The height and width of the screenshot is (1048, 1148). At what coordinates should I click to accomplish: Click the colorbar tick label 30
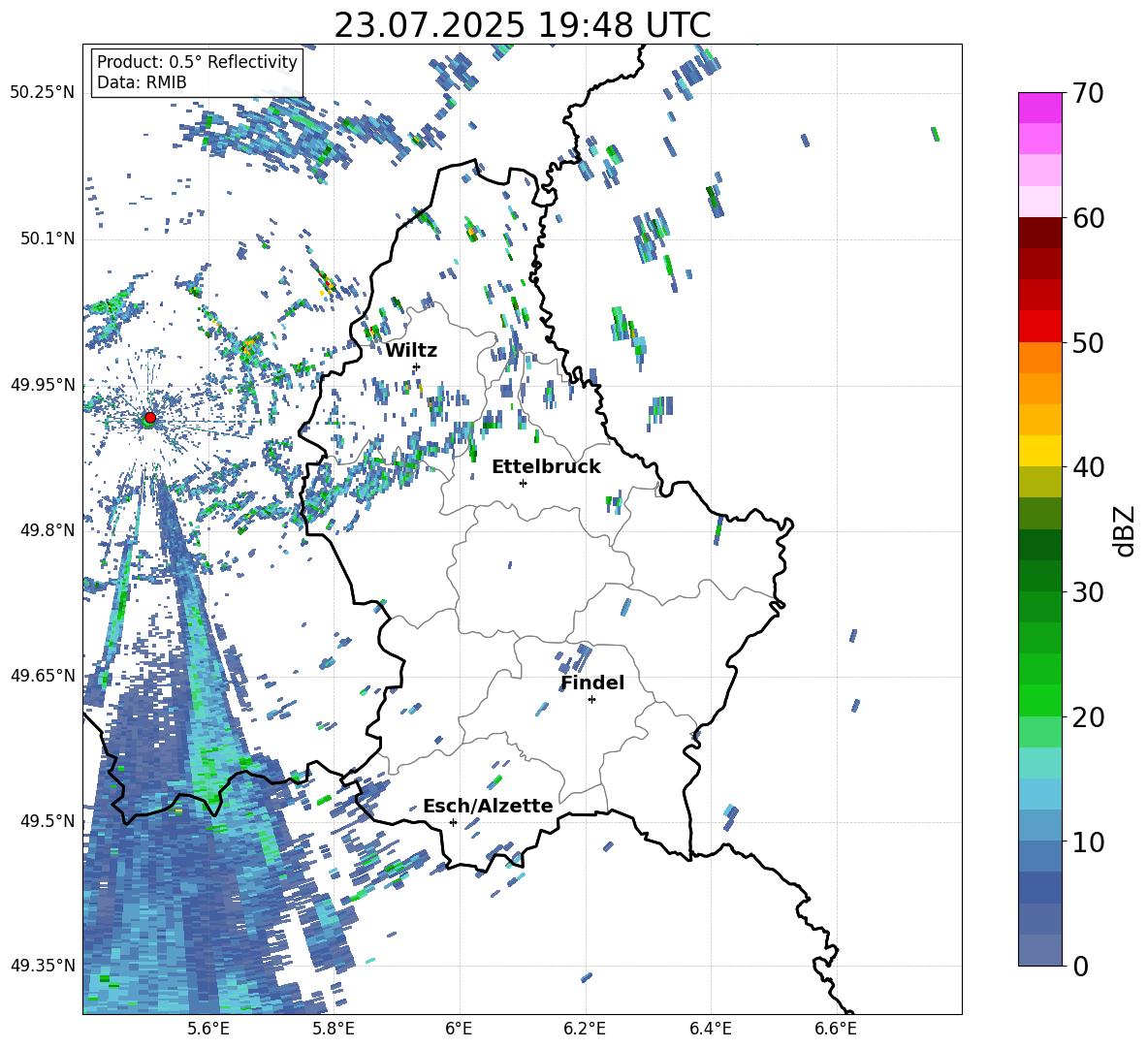pos(1088,592)
